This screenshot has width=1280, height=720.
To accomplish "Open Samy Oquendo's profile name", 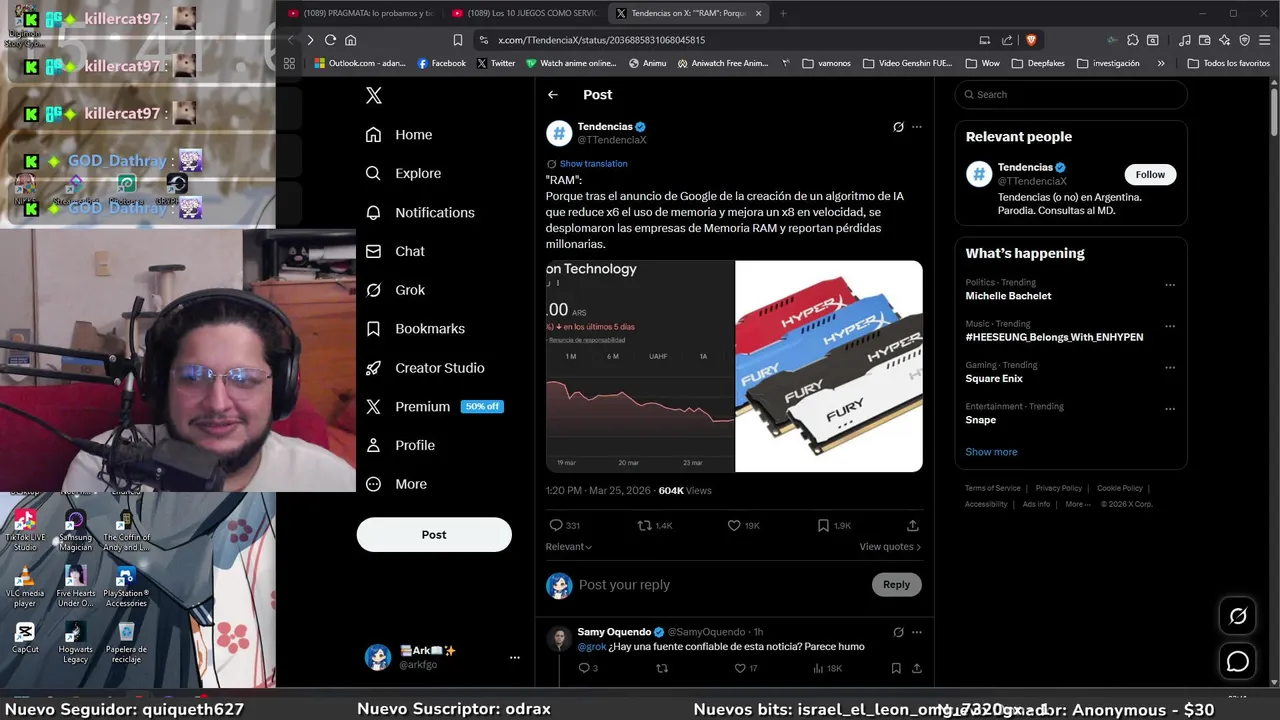I will click(614, 632).
